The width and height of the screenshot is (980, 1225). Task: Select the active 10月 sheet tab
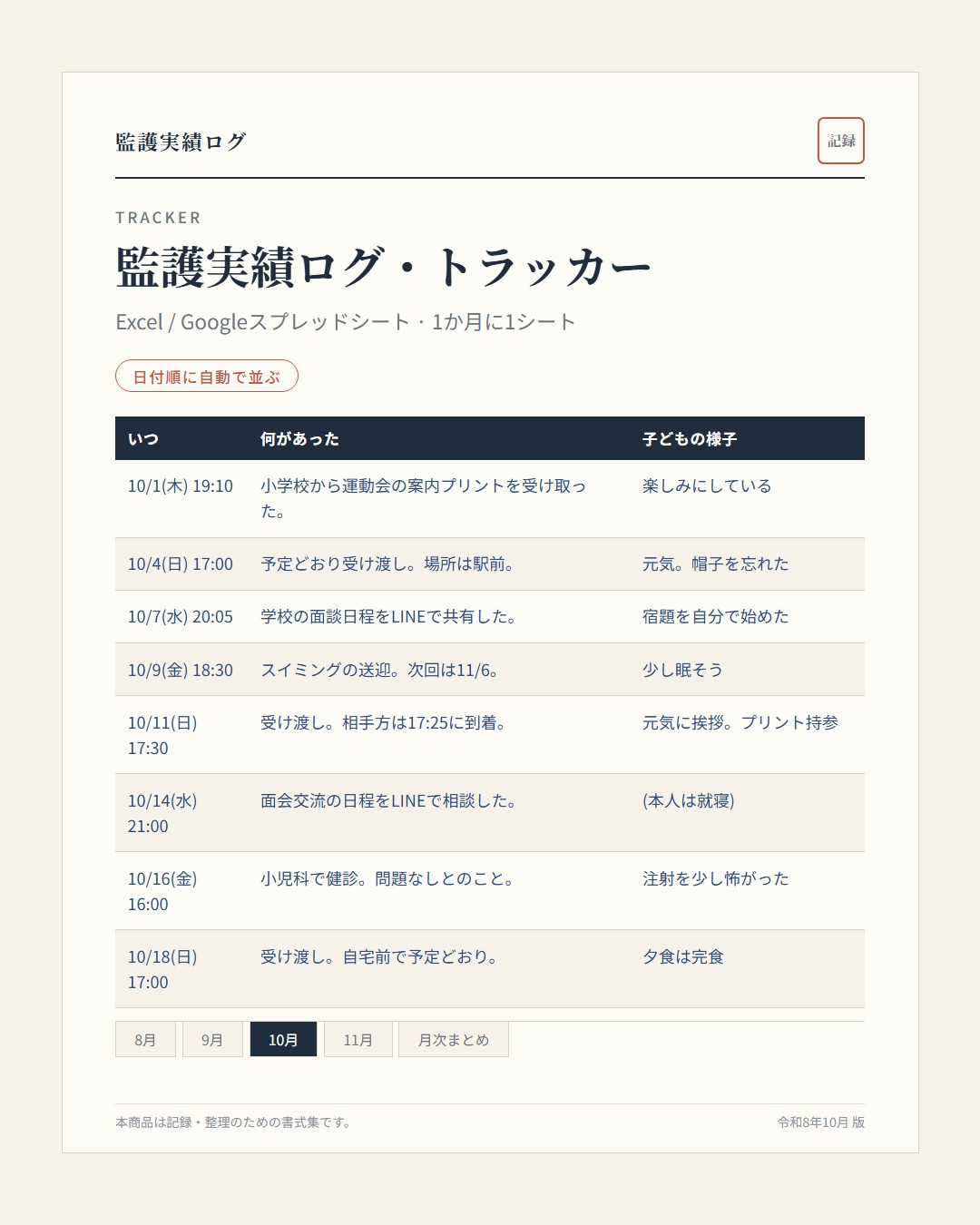[x=283, y=1040]
